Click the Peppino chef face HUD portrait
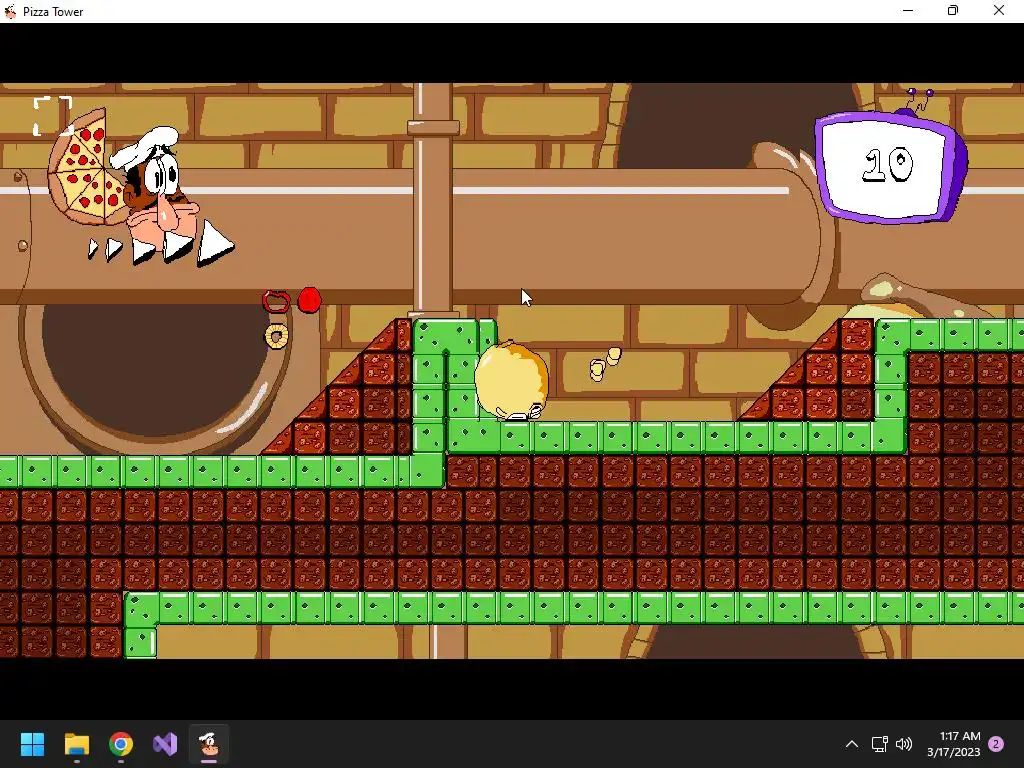The width and height of the screenshot is (1024, 768). pos(155,186)
